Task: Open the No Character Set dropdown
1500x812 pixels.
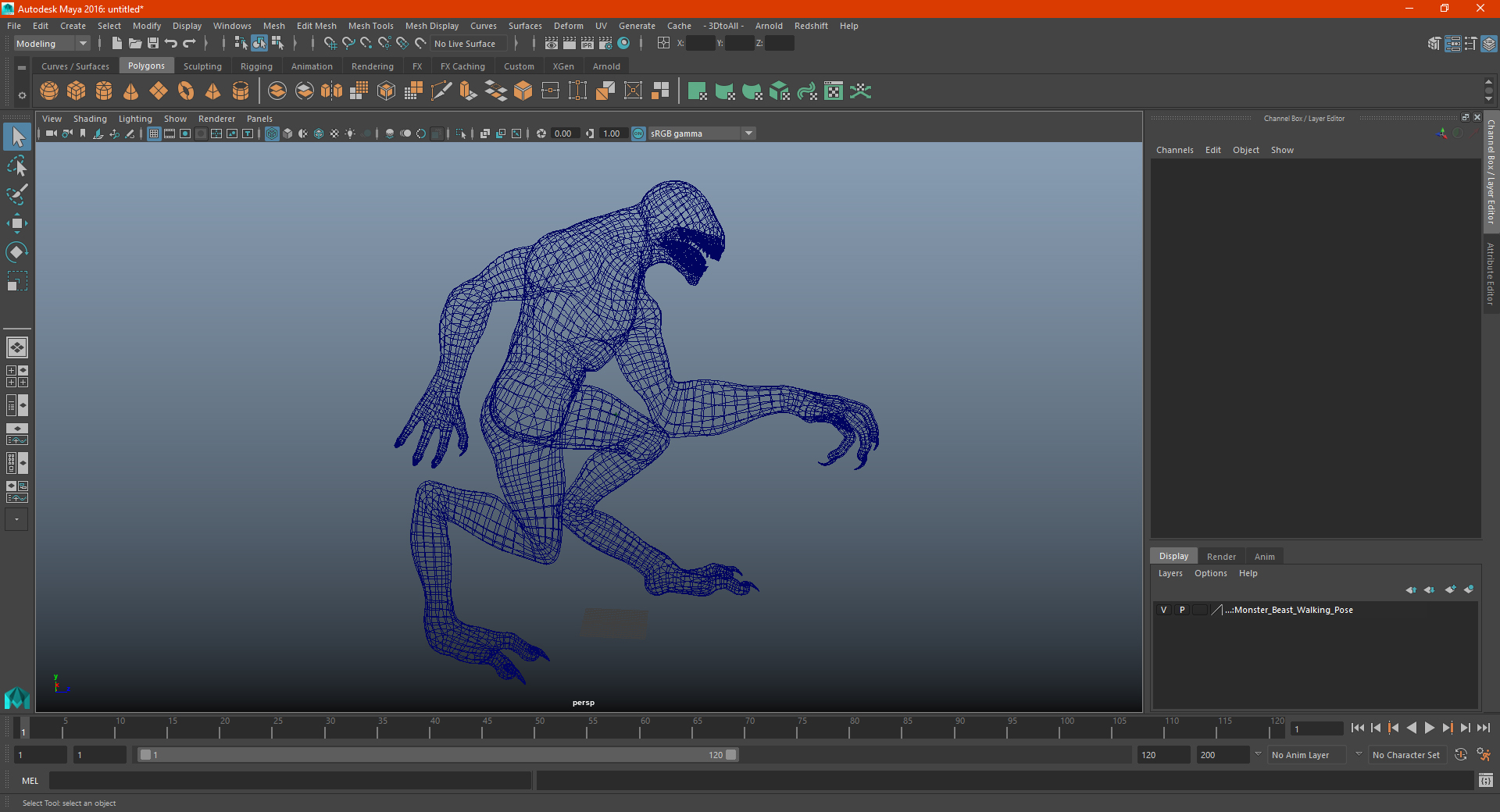Action: pyautogui.click(x=1408, y=755)
